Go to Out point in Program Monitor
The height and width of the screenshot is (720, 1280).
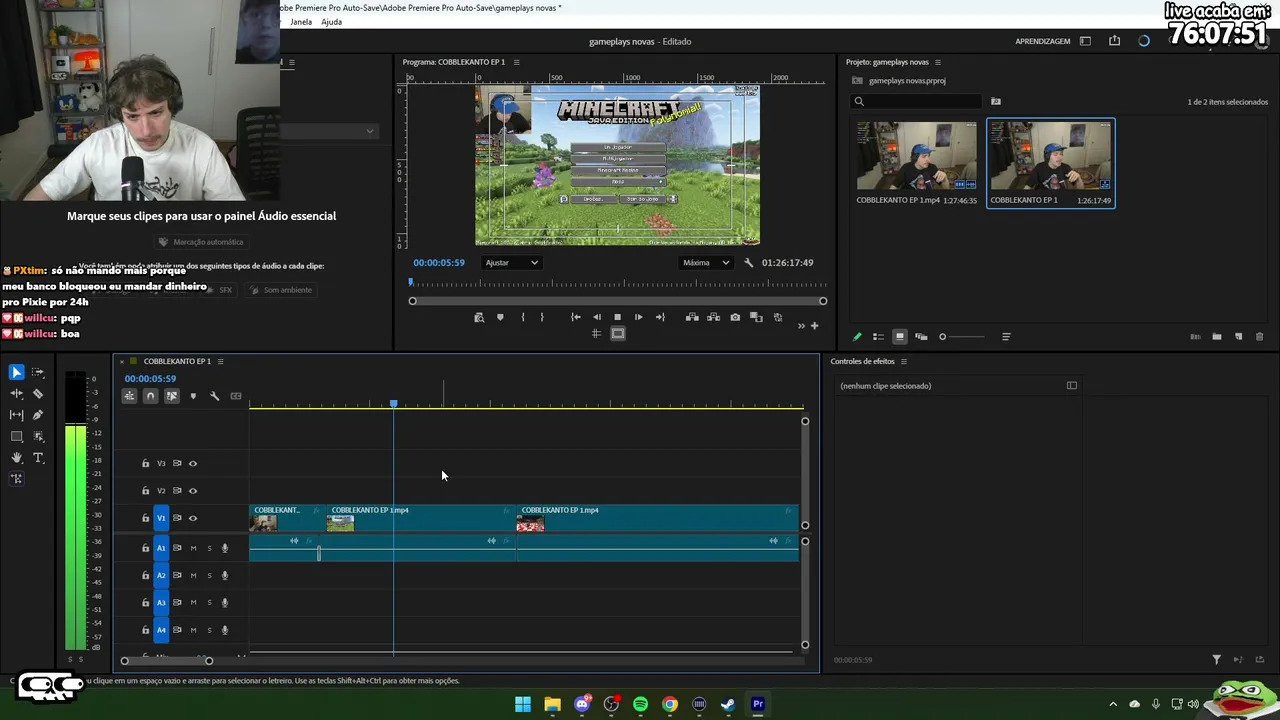coord(660,317)
